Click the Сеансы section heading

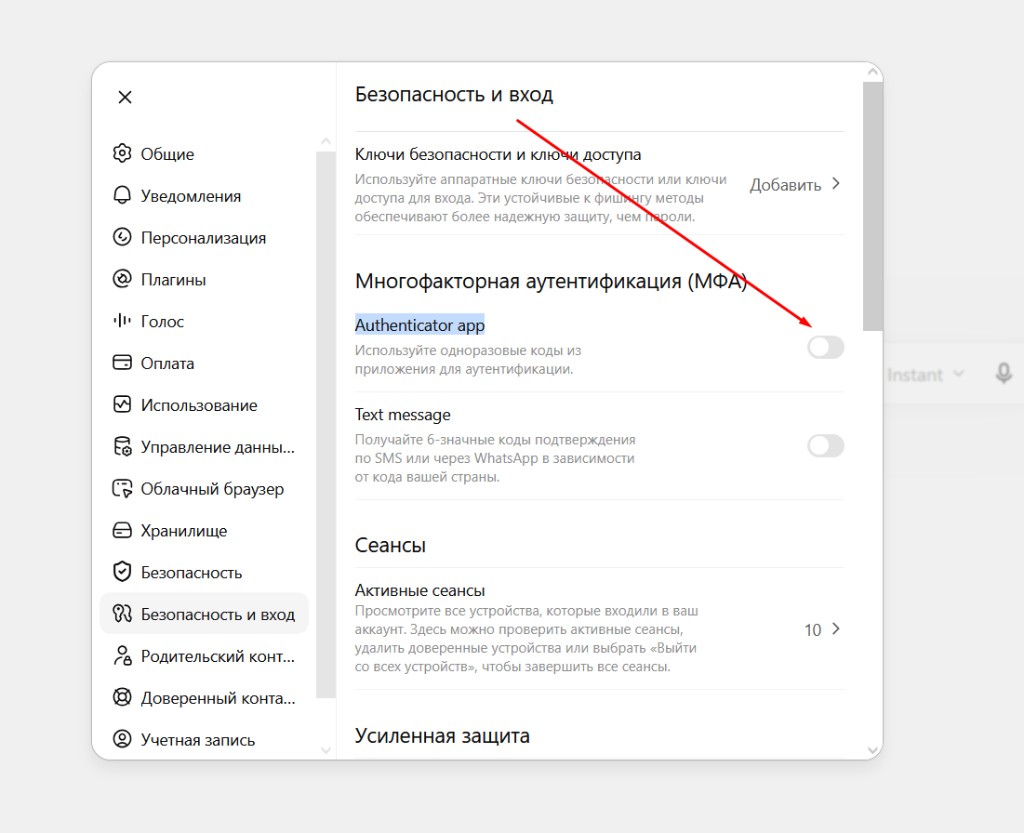point(390,545)
